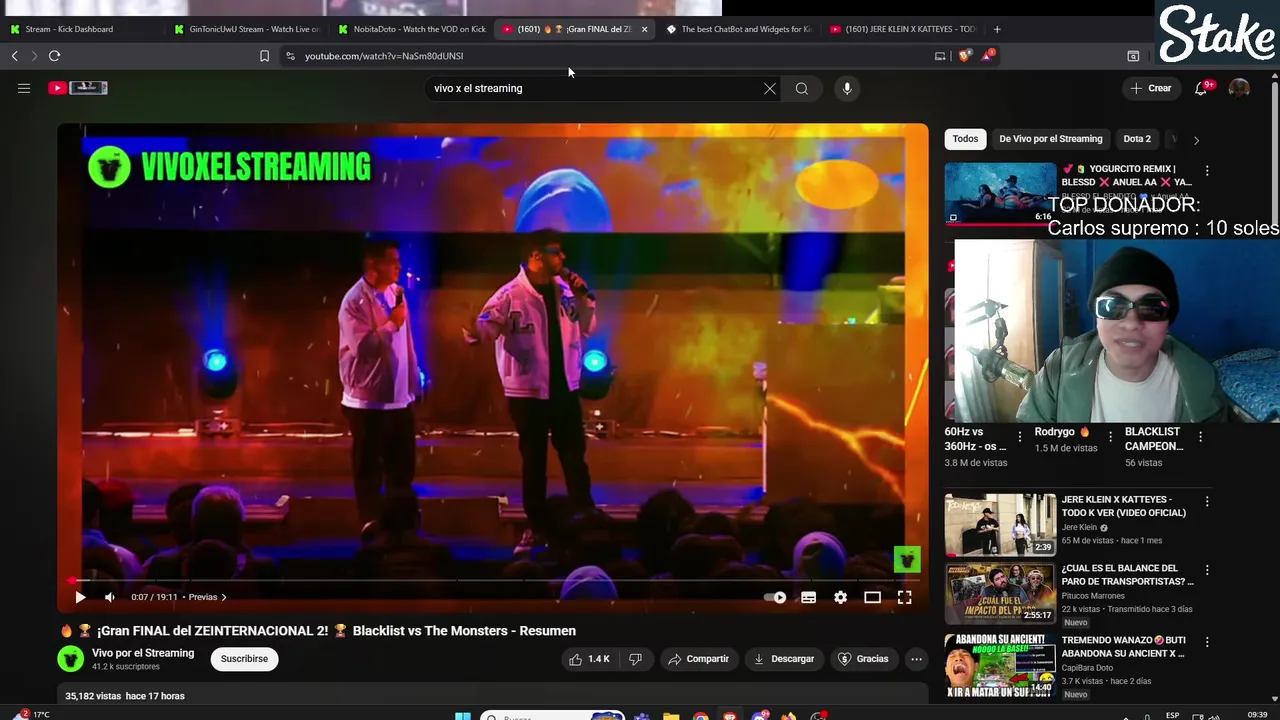This screenshot has width=1280, height=720.
Task: Select the Dota 2 filter chip
Action: (1137, 139)
